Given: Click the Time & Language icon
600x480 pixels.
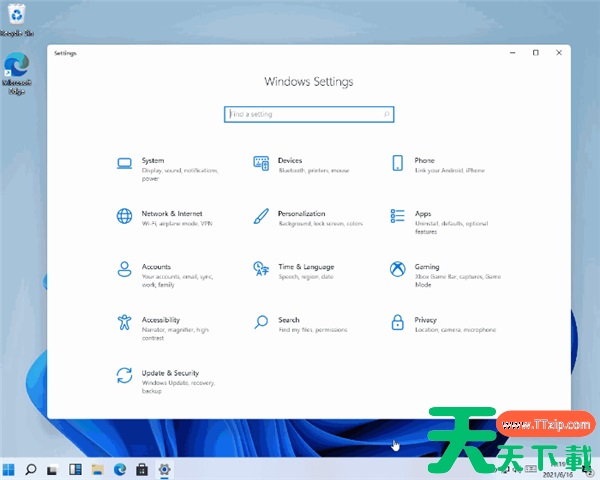Looking at the screenshot, I should 261,269.
